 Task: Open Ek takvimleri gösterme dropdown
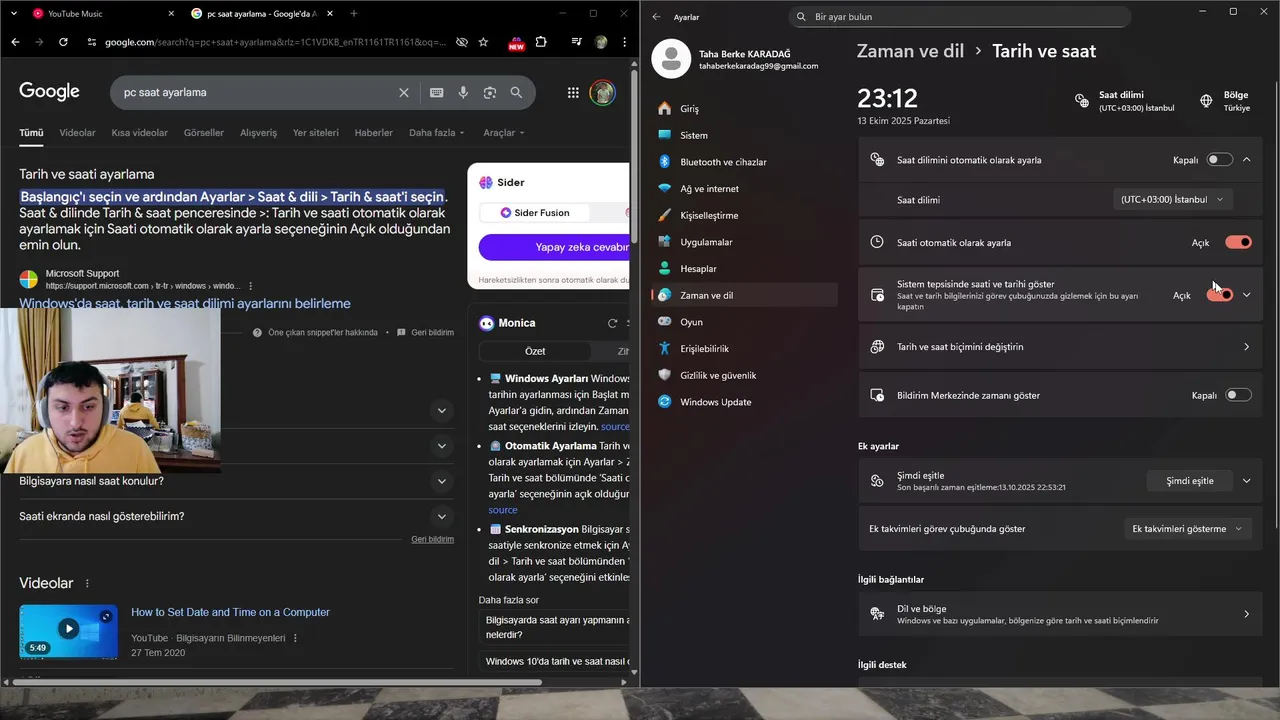tap(1187, 529)
